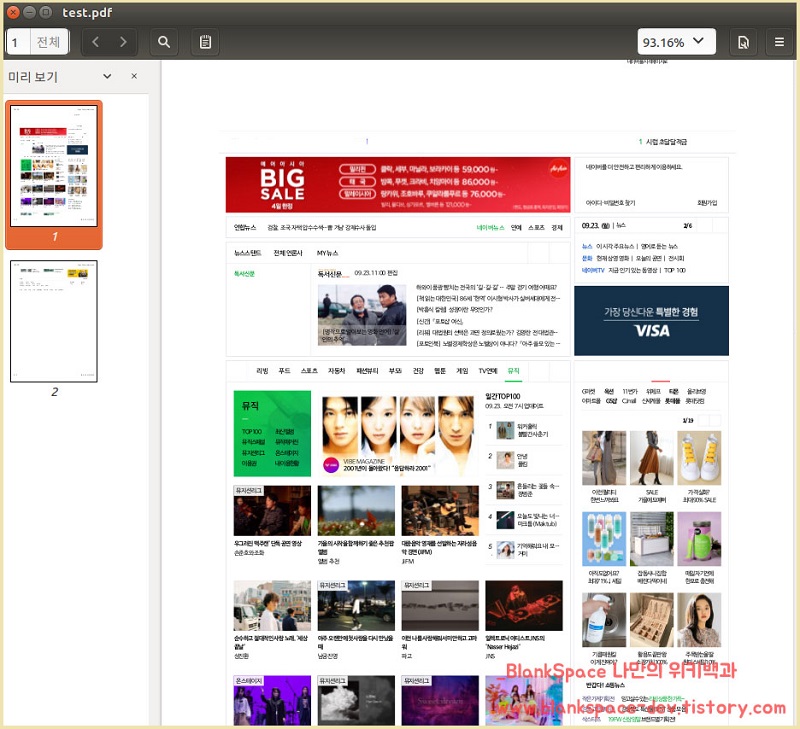Click the 일간TOP100 heading
This screenshot has height=729, width=800.
pos(503,396)
